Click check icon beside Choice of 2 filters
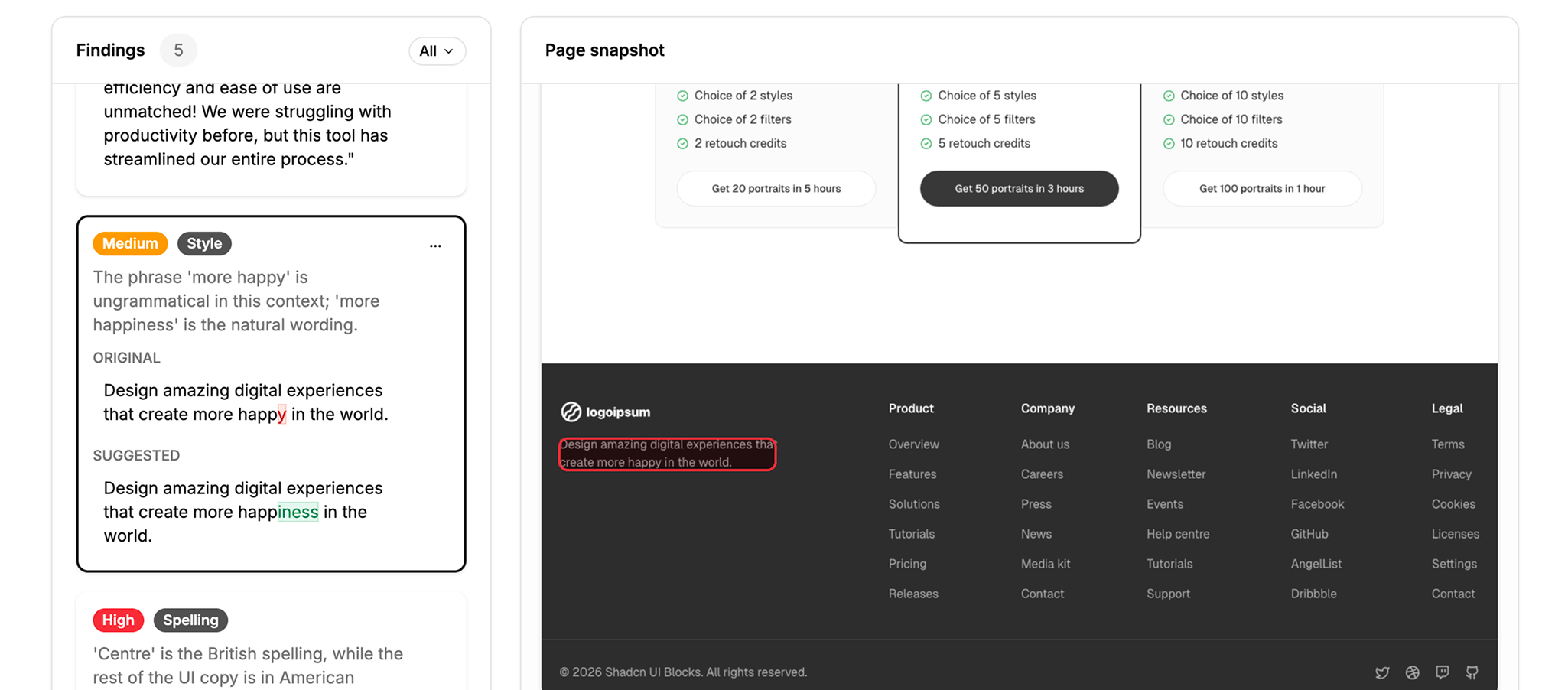 tap(682, 119)
